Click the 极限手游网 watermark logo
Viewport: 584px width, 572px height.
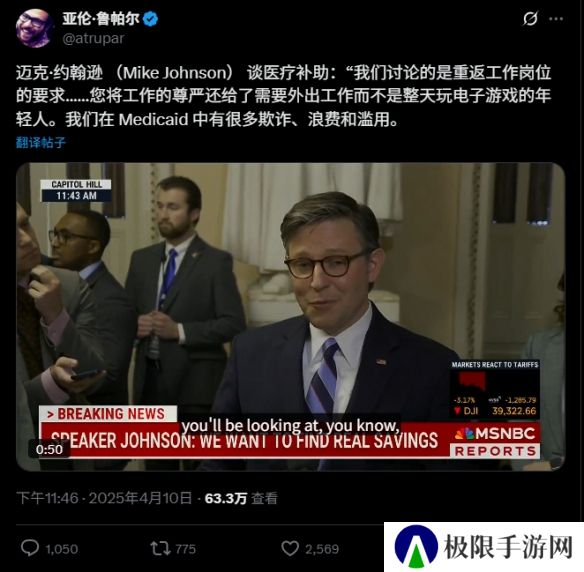(x=484, y=547)
